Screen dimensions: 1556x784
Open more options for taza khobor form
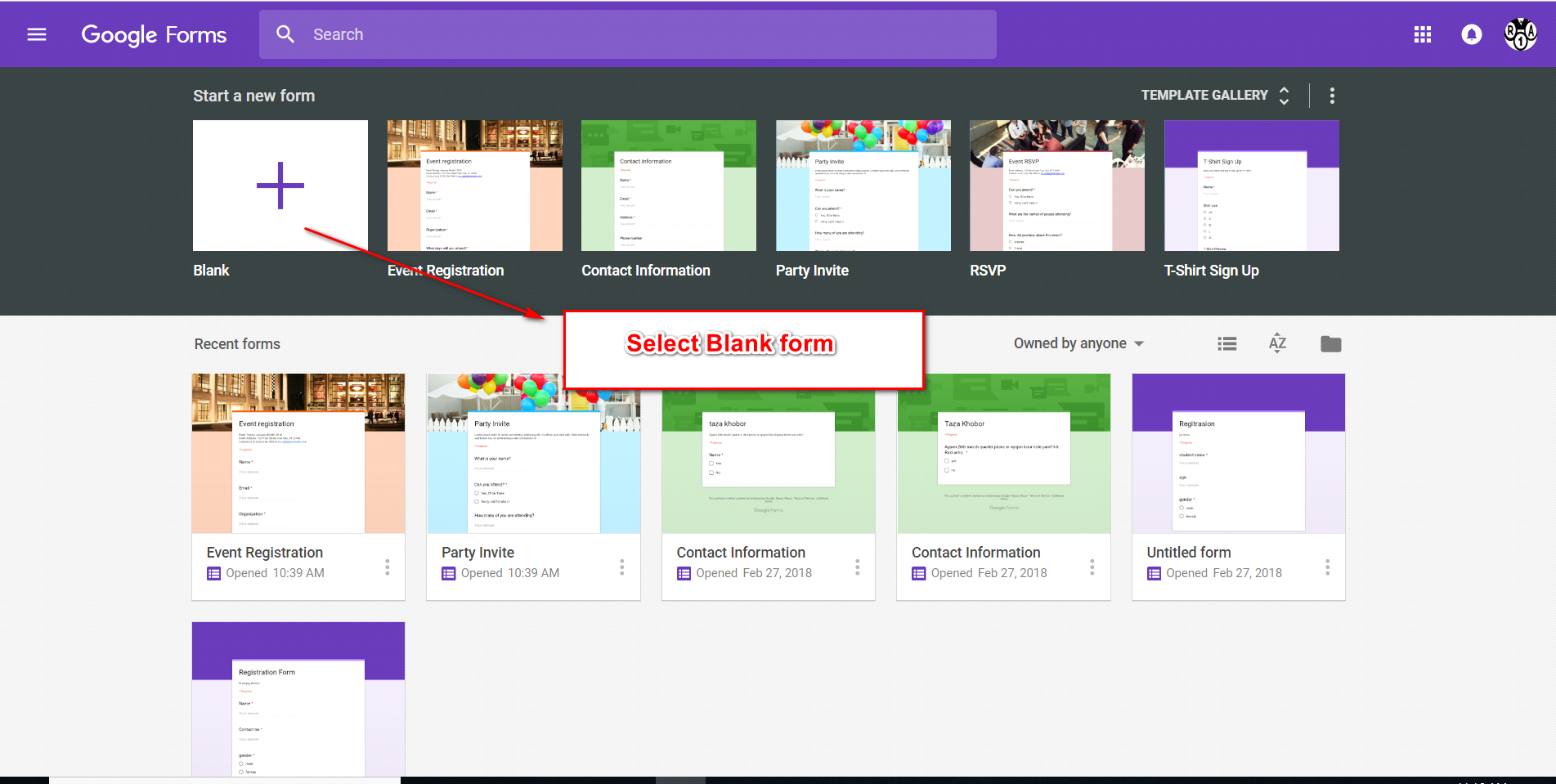pyautogui.click(x=858, y=567)
